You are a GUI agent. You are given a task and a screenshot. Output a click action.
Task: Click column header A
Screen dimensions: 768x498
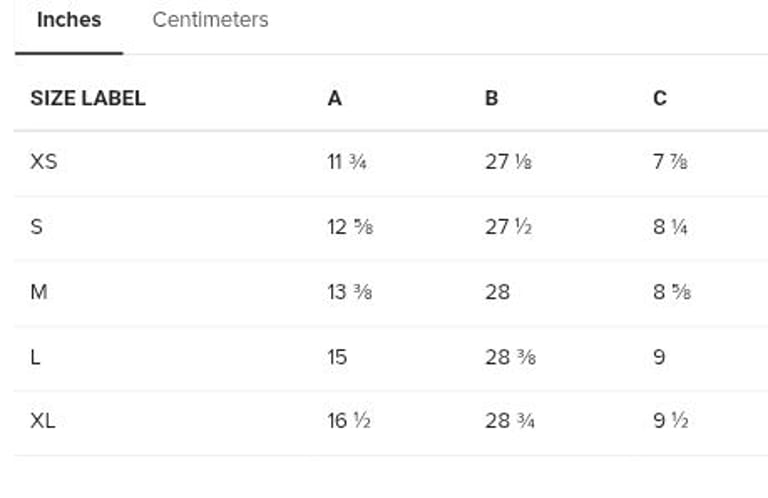pos(334,98)
